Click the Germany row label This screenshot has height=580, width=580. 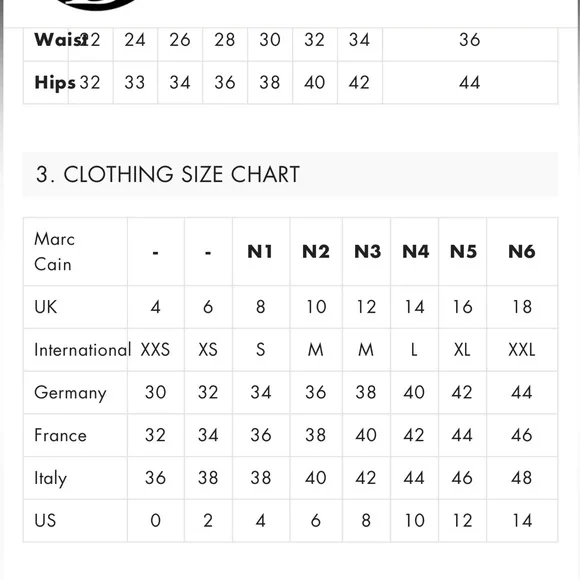(70, 393)
